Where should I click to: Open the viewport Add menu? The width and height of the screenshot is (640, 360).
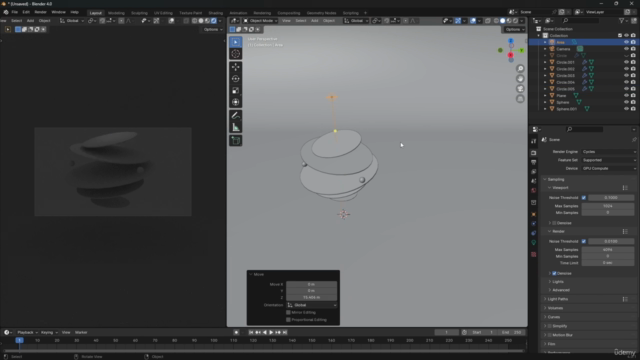tap(314, 21)
